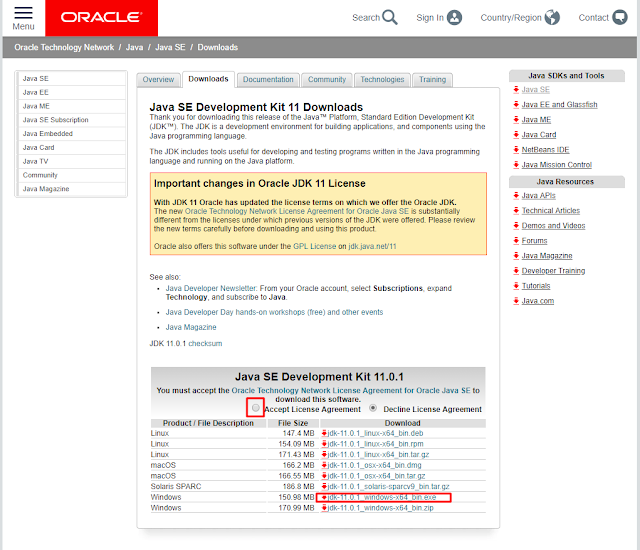
Task: Click Java SE breadcrumb link
Action: coord(170,47)
